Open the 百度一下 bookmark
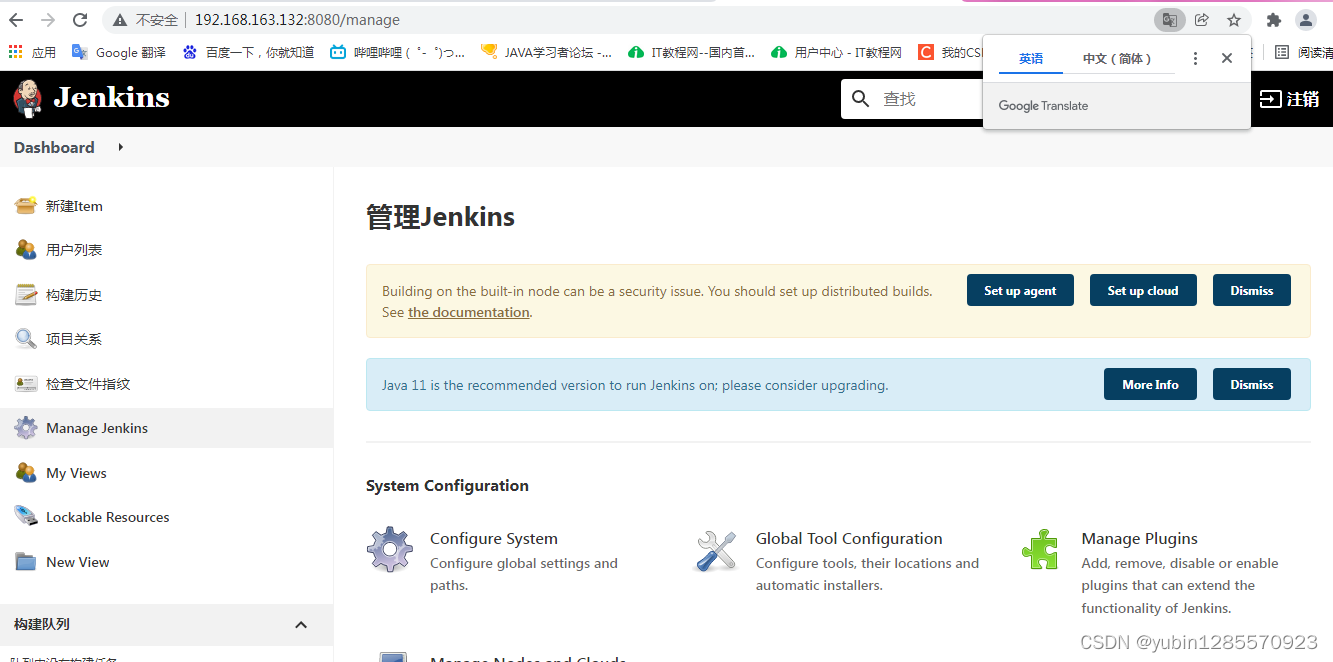 pyautogui.click(x=248, y=52)
